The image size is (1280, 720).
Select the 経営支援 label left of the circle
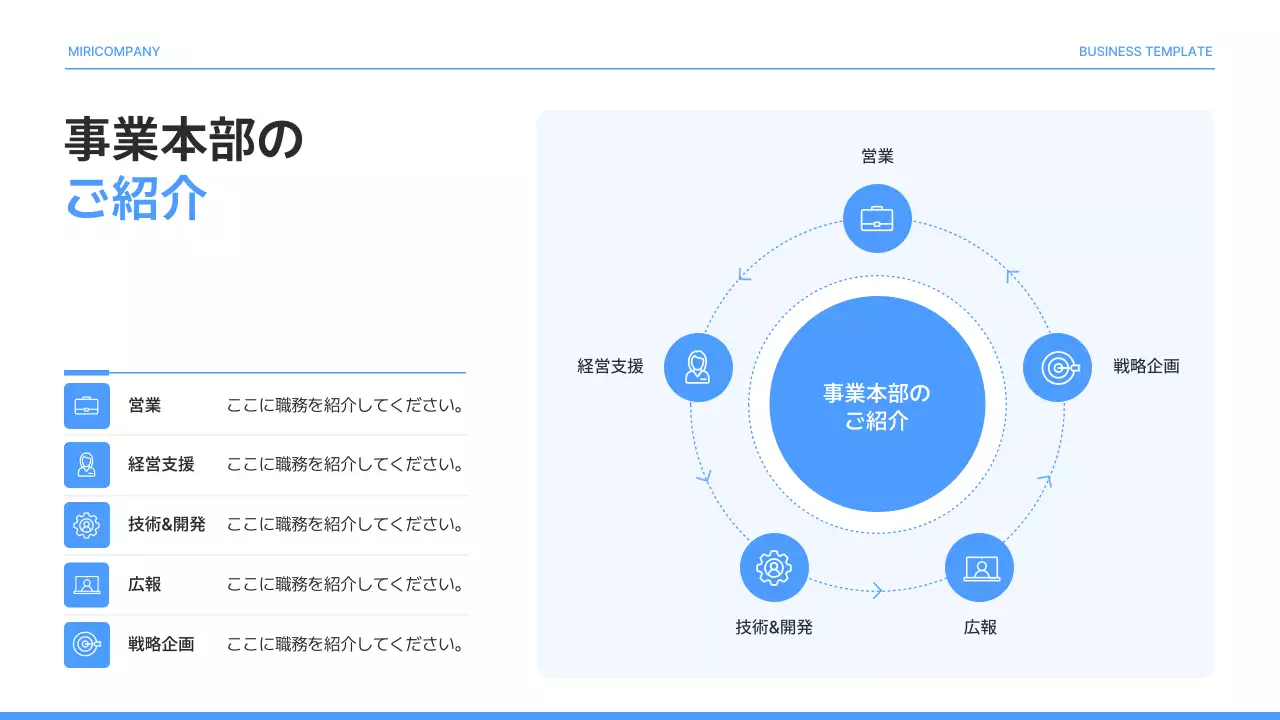coord(612,367)
